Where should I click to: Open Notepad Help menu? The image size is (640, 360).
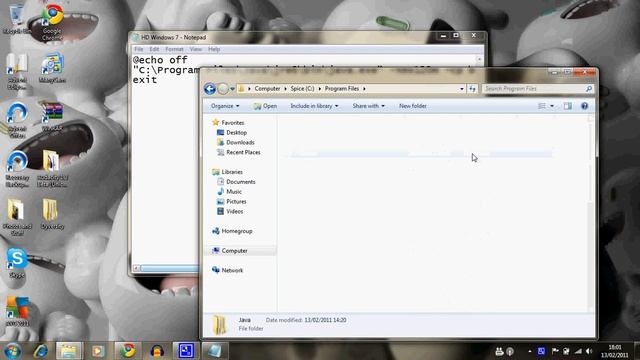coord(214,49)
